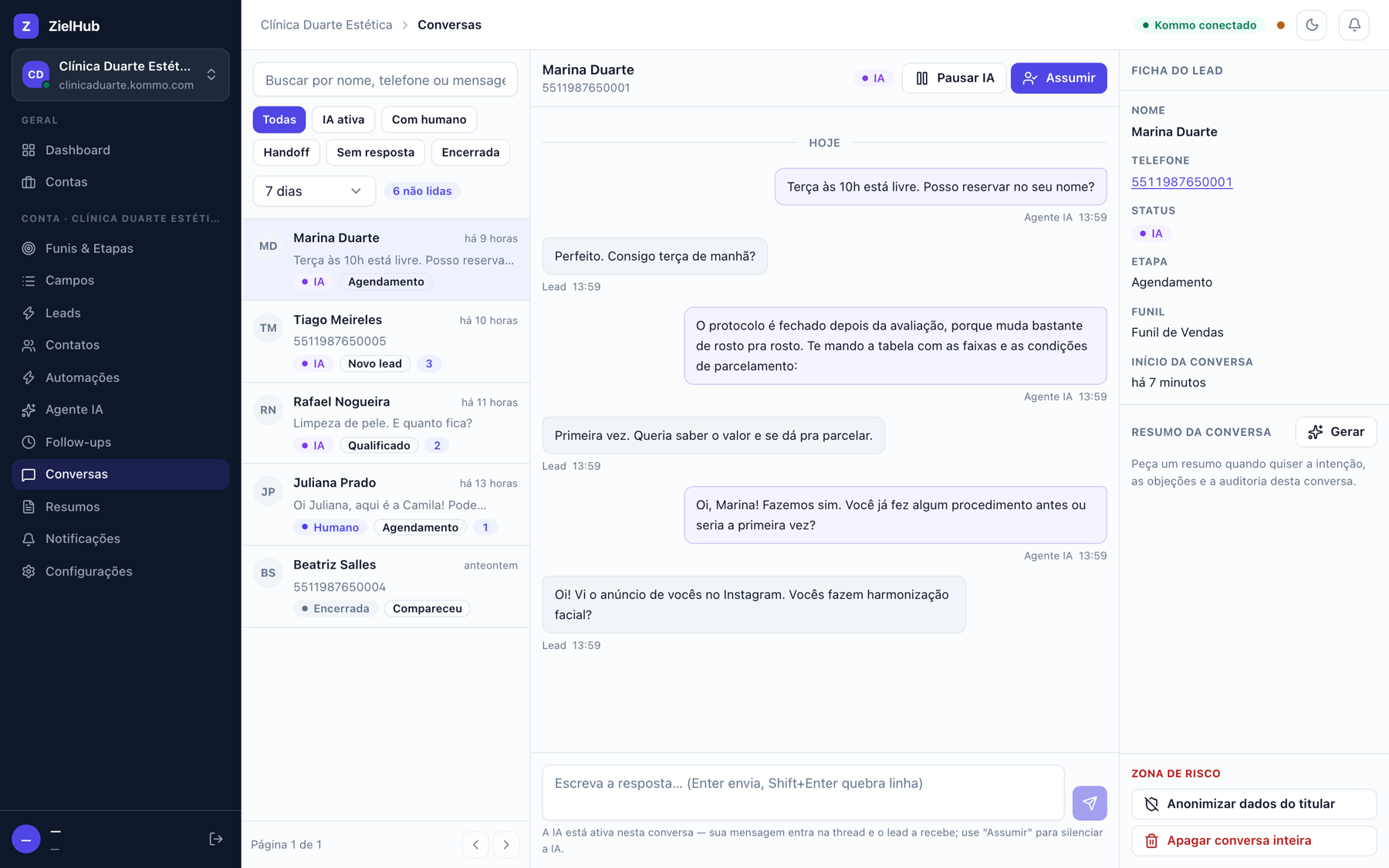
Task: Filter conversations by Handoff
Action: coord(286,152)
